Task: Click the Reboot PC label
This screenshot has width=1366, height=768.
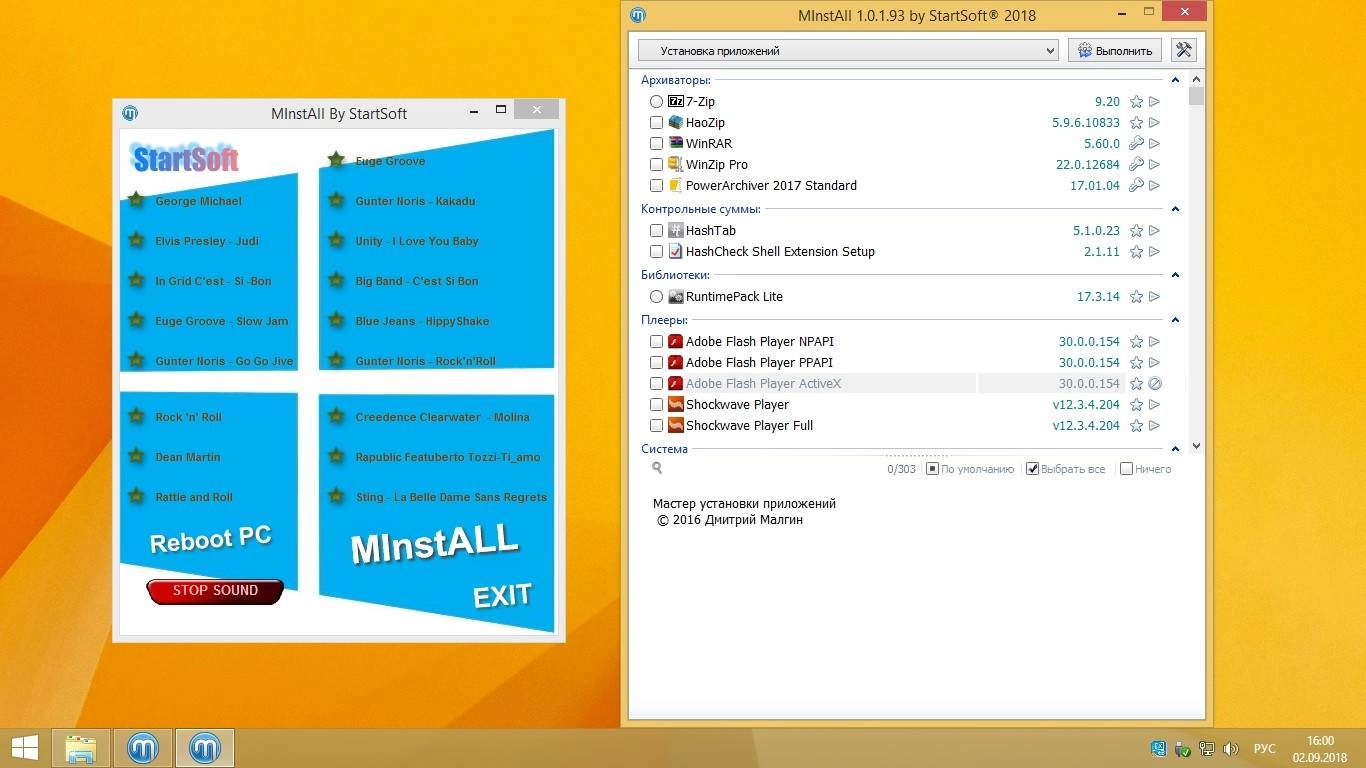Action: click(x=210, y=539)
